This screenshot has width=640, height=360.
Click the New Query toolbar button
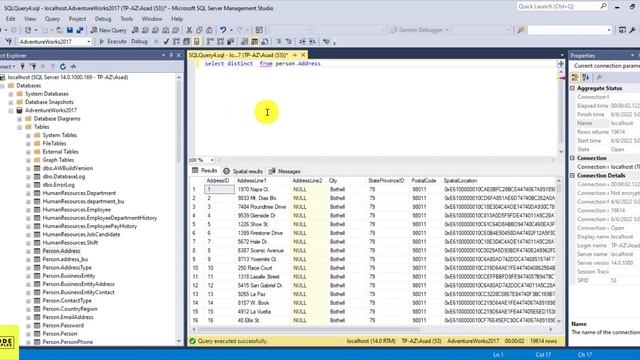109,30
